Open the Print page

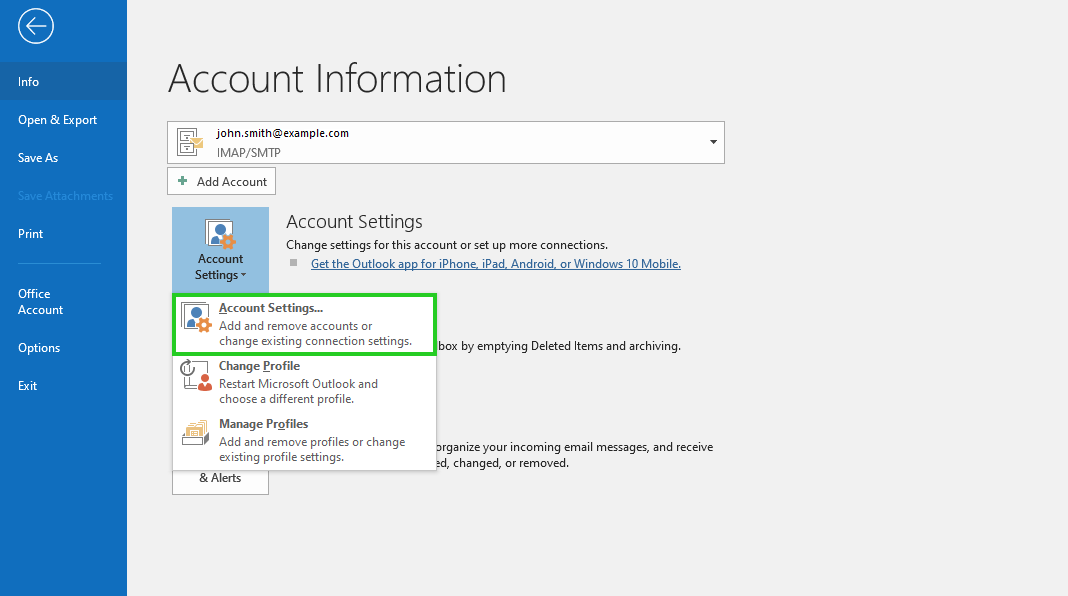[31, 234]
